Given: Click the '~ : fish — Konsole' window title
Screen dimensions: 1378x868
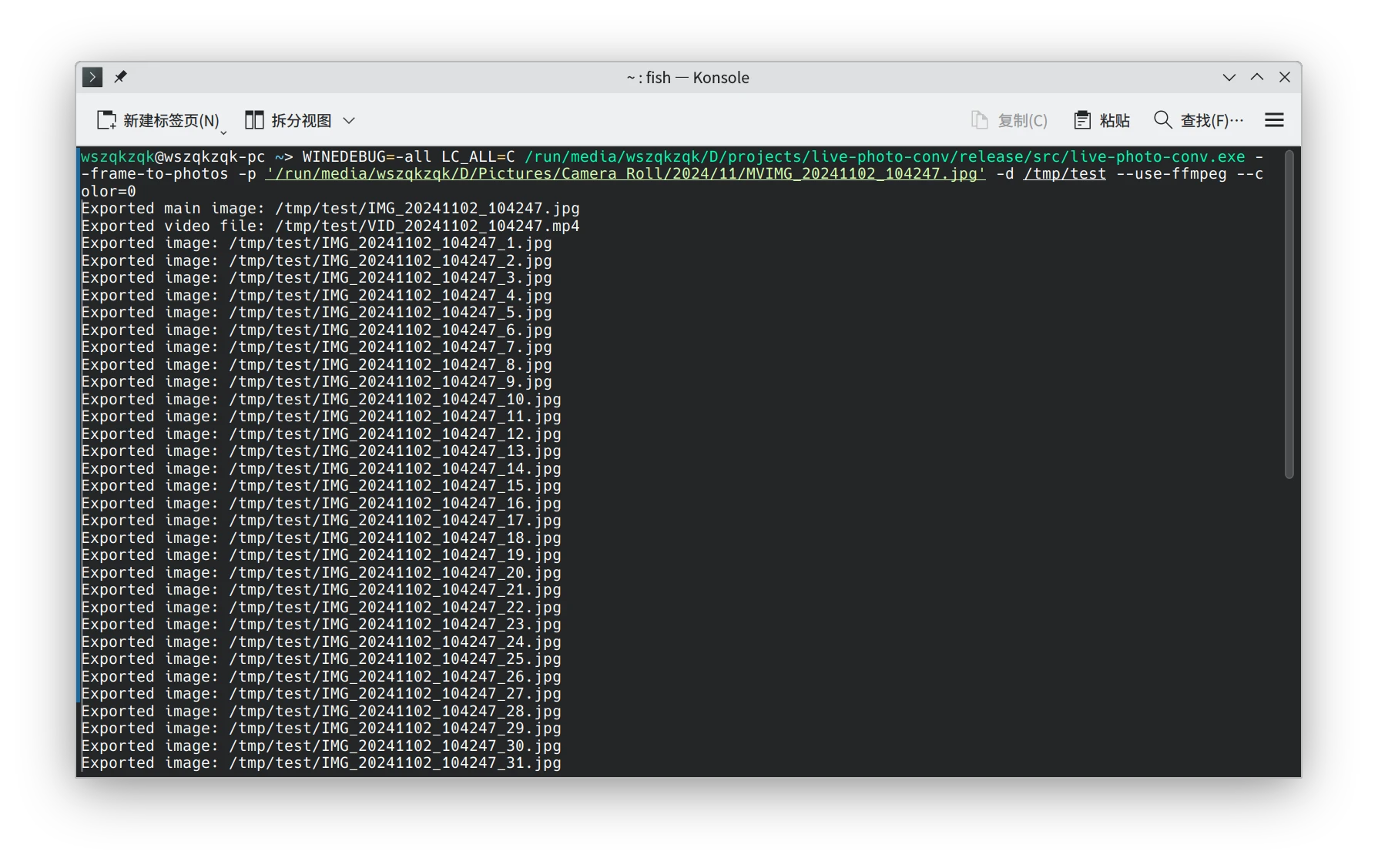Looking at the screenshot, I should [688, 77].
